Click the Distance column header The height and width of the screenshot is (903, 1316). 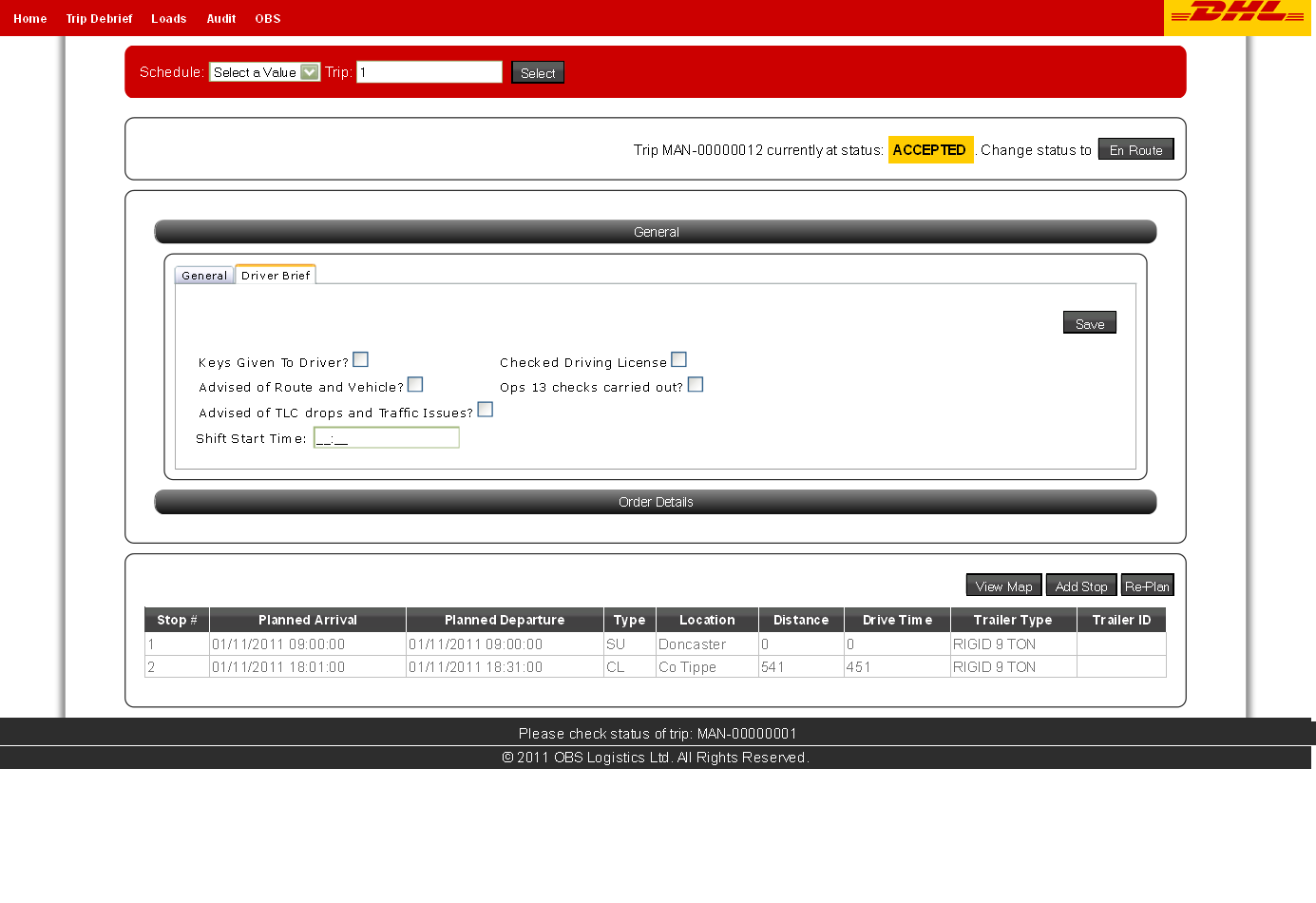click(801, 620)
